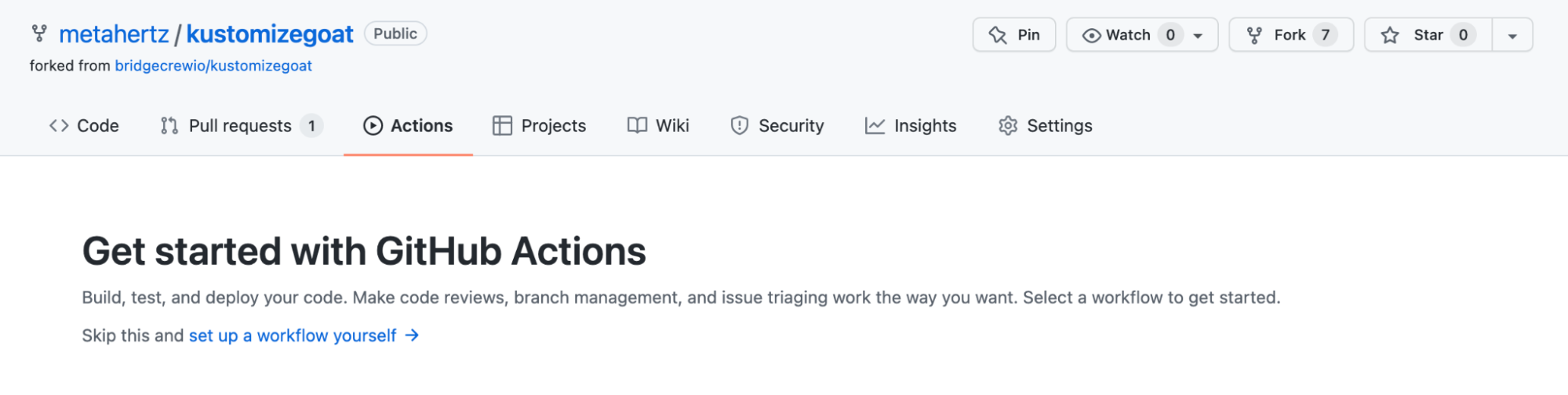Screen dimensions: 1568x395
Task: Click the Security shield icon
Action: [x=739, y=125]
